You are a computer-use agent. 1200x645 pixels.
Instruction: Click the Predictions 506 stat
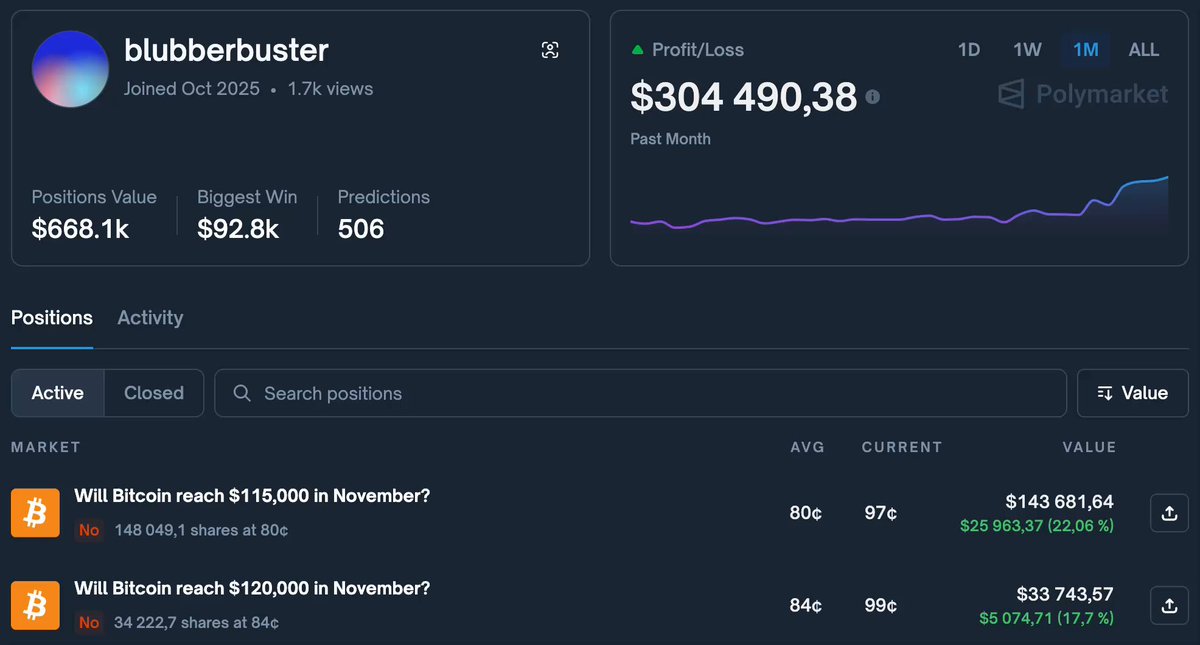point(384,214)
